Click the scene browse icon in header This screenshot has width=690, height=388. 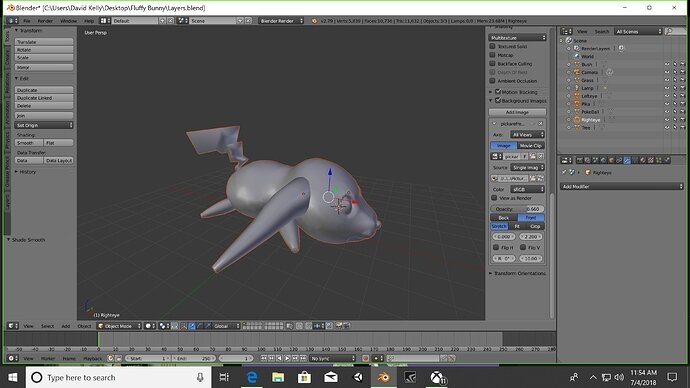[x=183, y=21]
